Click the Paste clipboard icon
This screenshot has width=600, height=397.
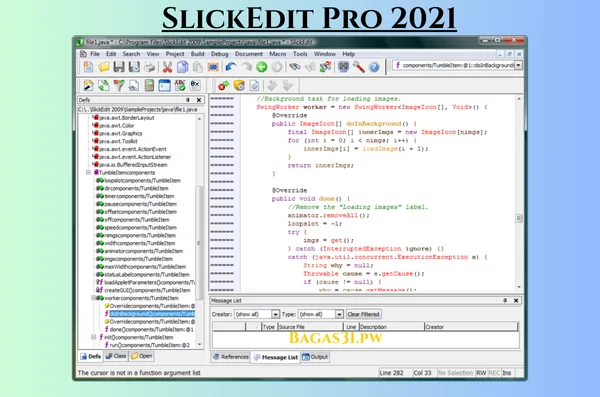pos(197,67)
